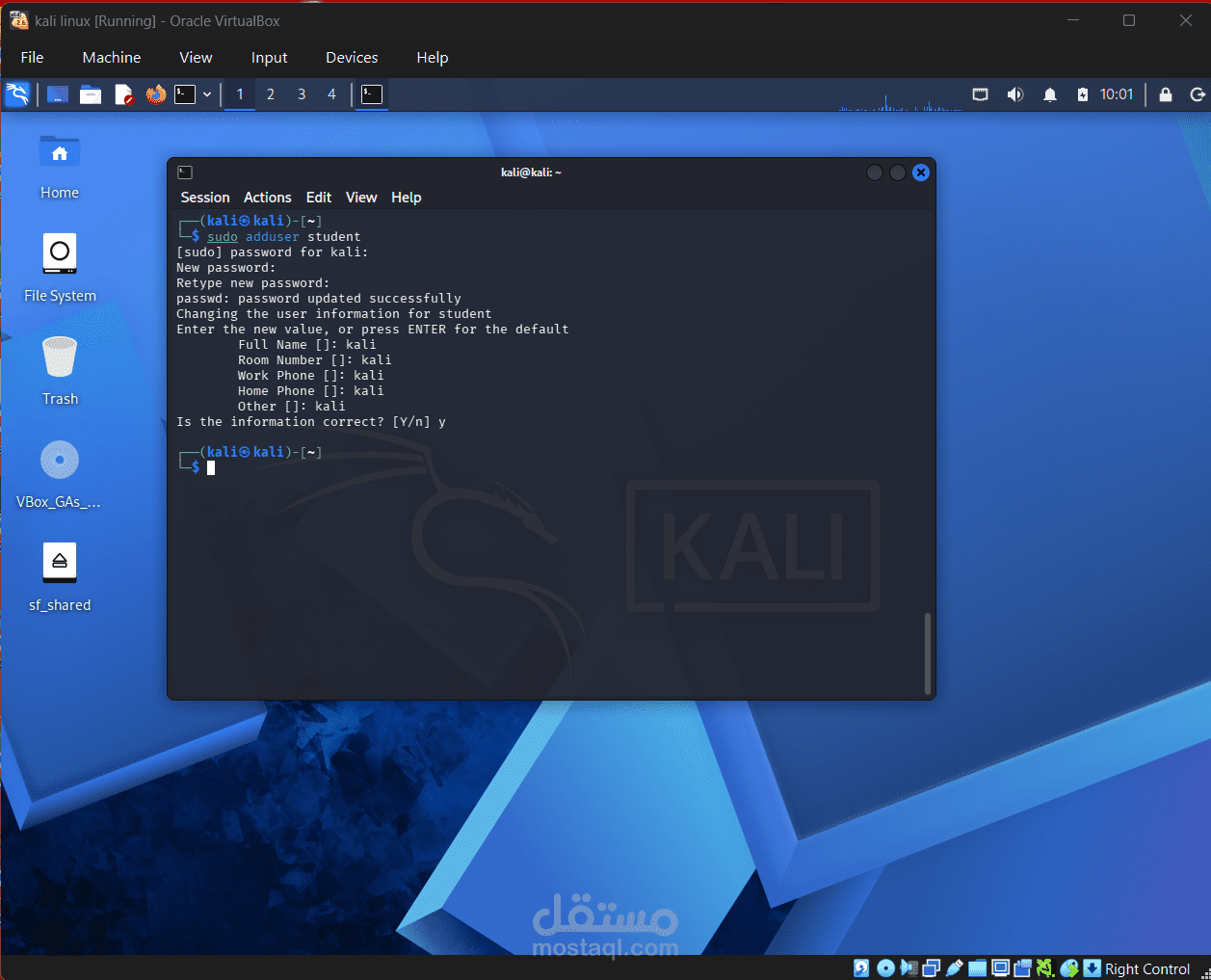The width and height of the screenshot is (1211, 980).
Task: Select the running terminal in the Kali taskbar
Action: [x=372, y=94]
